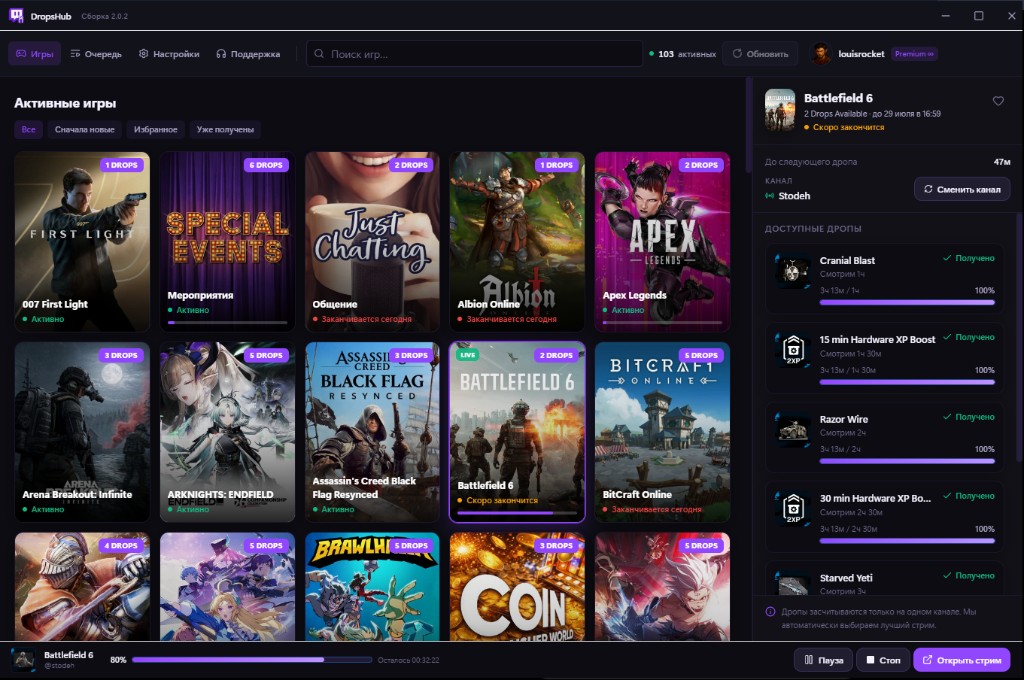Click the Battlefield 6 cover in details panel
Image resolution: width=1024 pixels, height=680 pixels.
coord(780,110)
